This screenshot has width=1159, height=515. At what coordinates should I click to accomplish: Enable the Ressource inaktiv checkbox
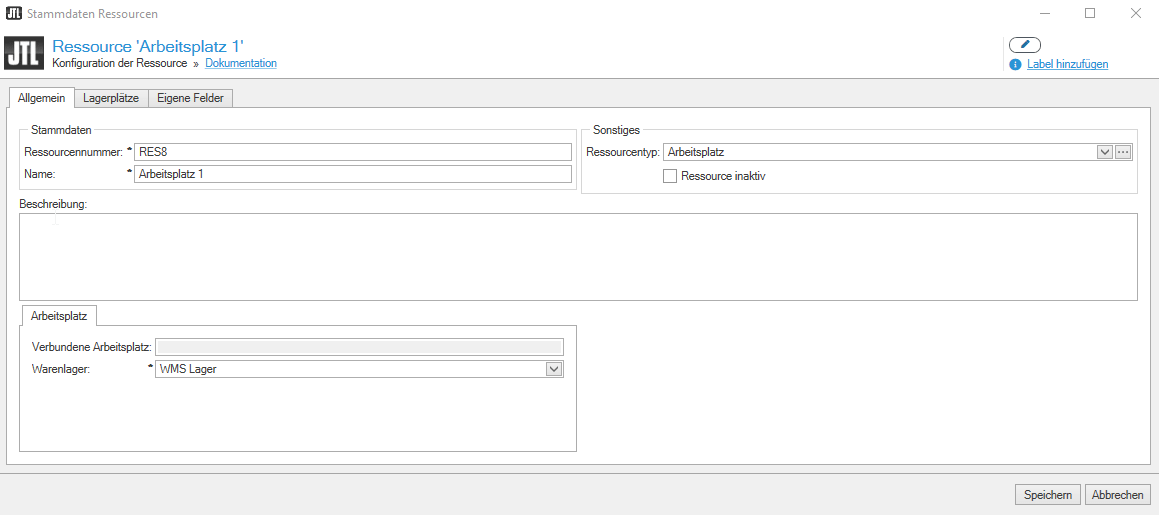pos(670,176)
